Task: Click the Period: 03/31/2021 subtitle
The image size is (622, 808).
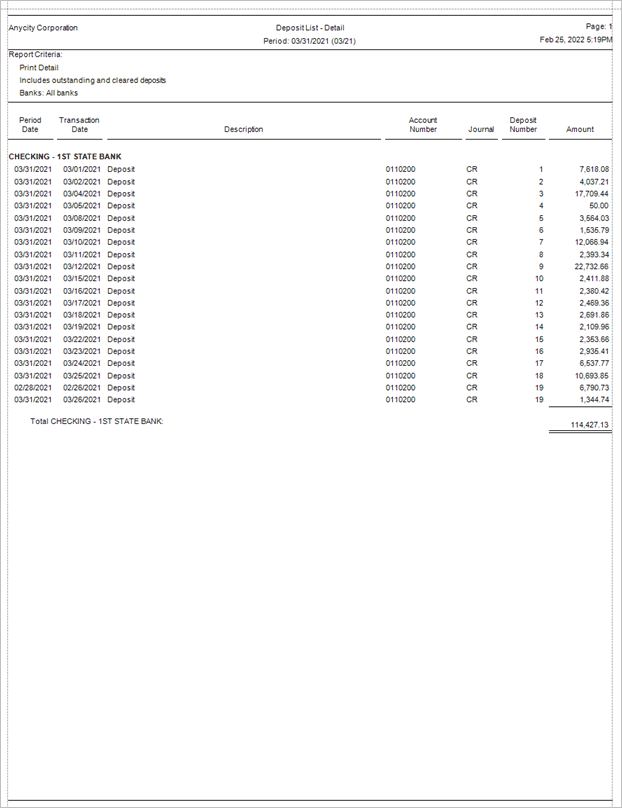Action: coord(310,41)
